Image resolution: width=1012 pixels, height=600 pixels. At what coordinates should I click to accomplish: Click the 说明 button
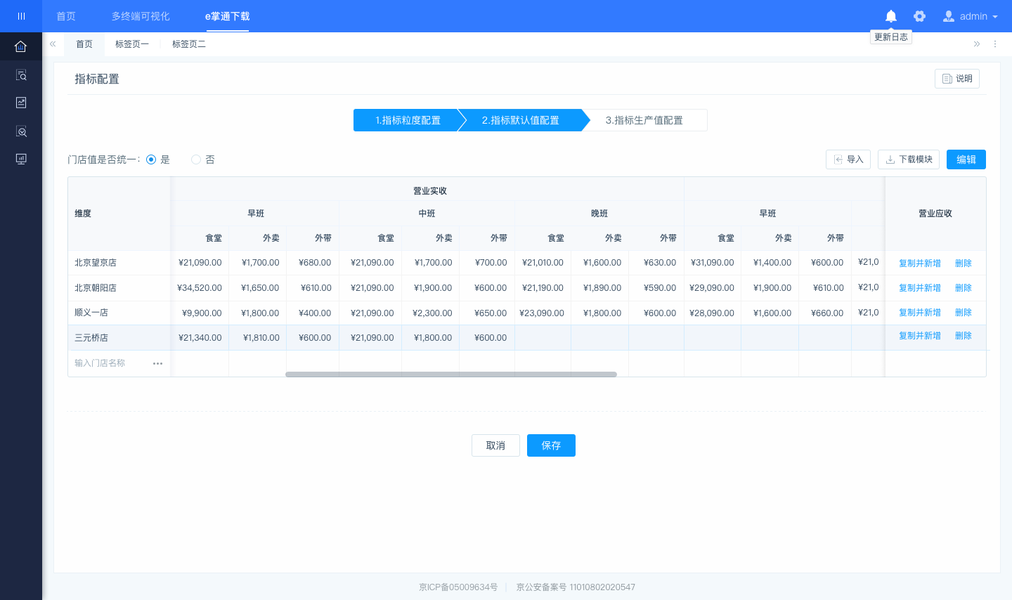pyautogui.click(x=956, y=79)
